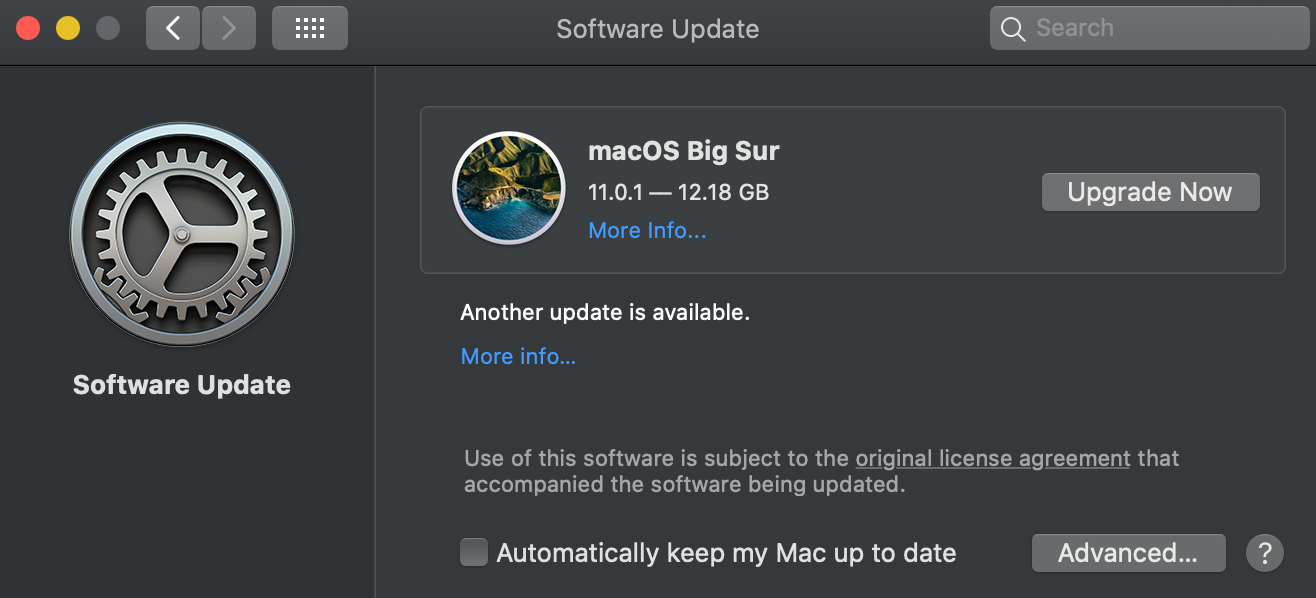Click the macOS Big Sur title text

pos(684,151)
